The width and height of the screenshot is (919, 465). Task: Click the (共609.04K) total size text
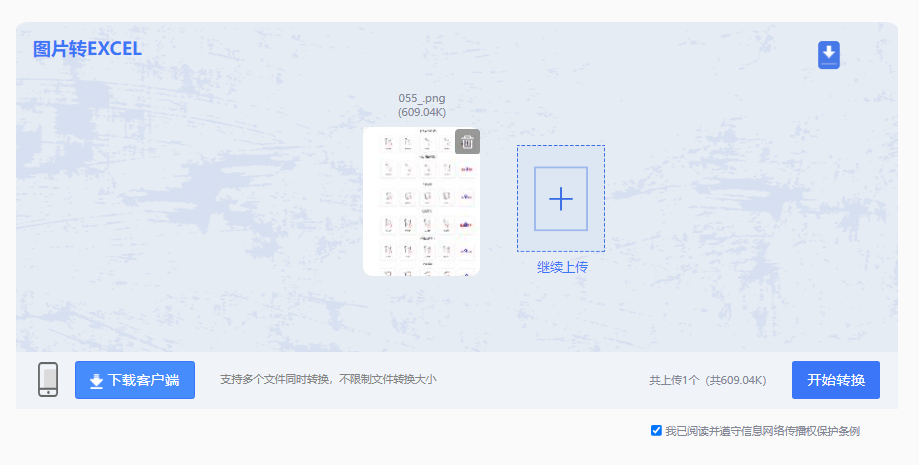coord(735,380)
